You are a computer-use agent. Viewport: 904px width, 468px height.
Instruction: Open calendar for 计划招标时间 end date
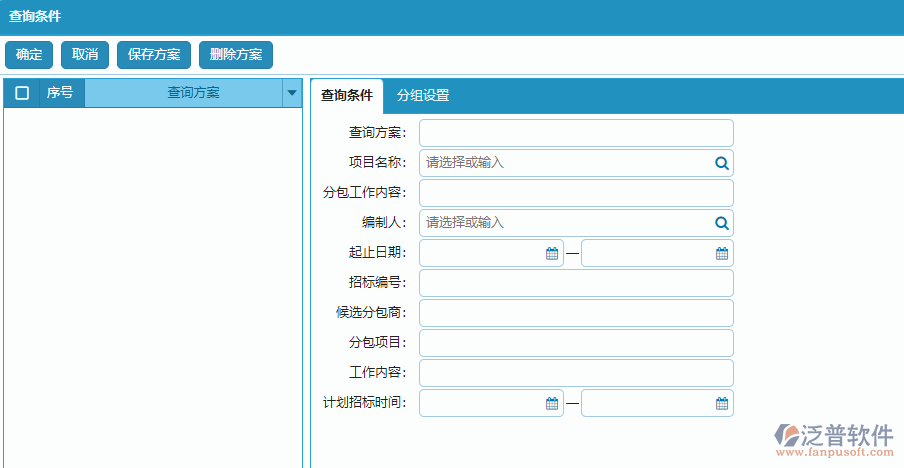point(721,404)
